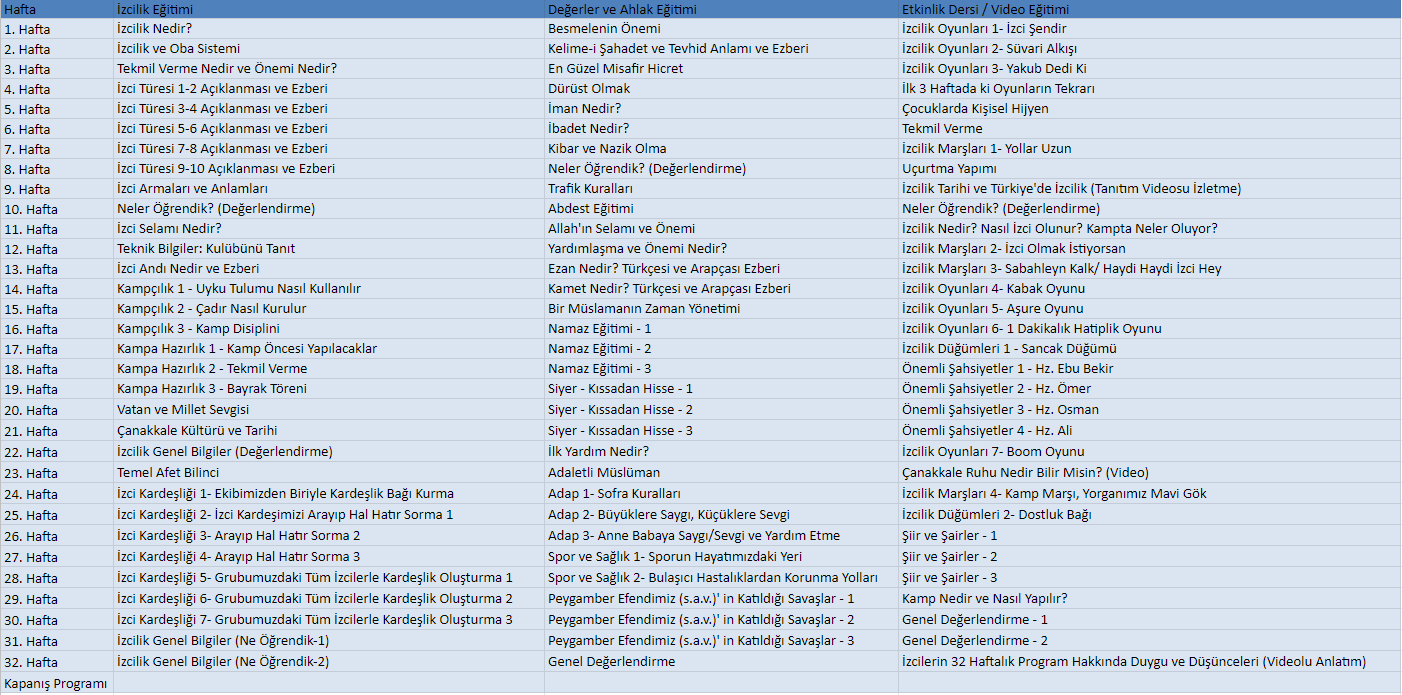Click 'Ezan Nedir? Türkçesi ve Arapçası Ezberi'

721,269
